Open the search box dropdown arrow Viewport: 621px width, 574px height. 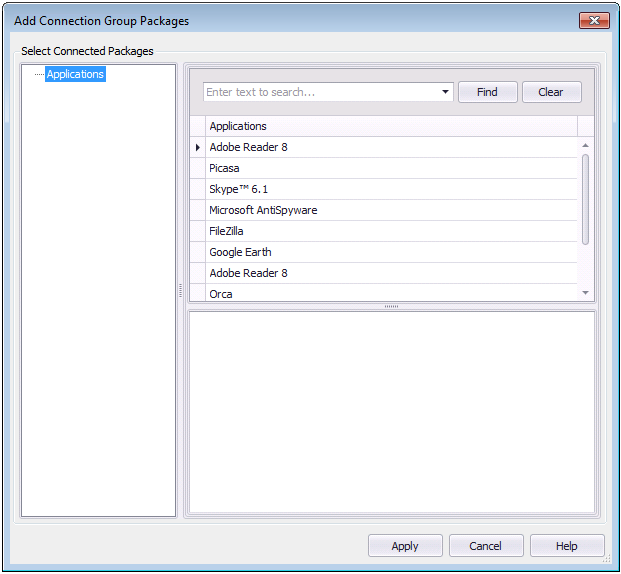point(445,92)
